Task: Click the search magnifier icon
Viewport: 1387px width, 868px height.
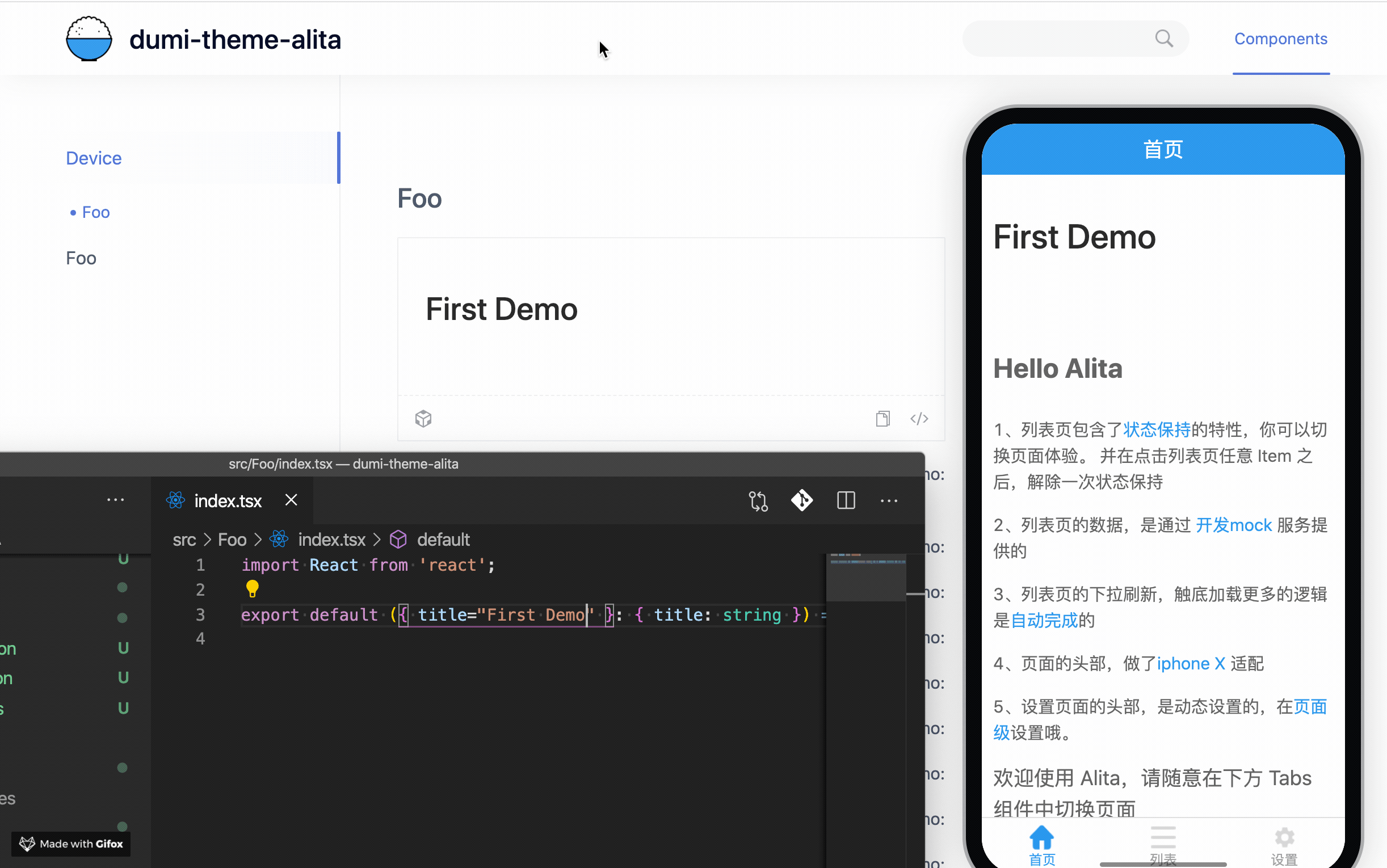Action: pyautogui.click(x=1163, y=39)
